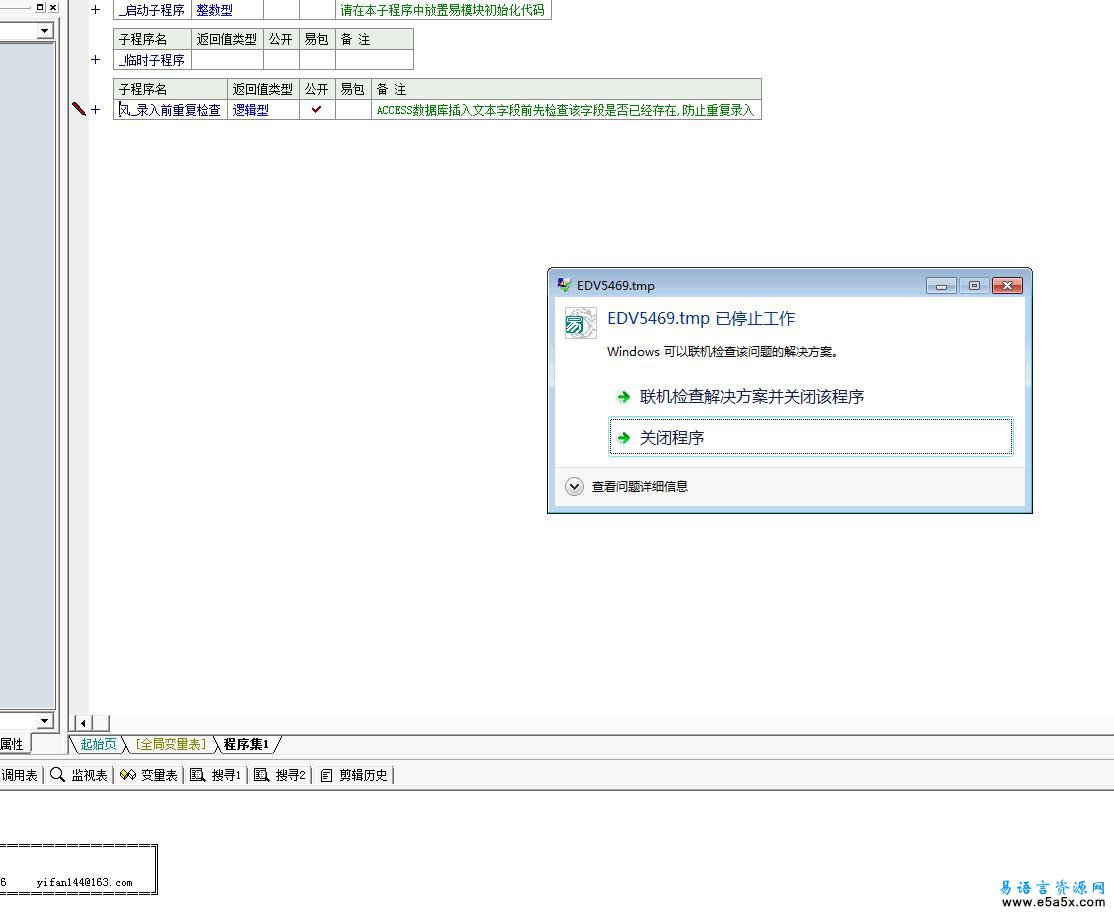Click the EDV5469.tmp dialog title icon

click(564, 285)
